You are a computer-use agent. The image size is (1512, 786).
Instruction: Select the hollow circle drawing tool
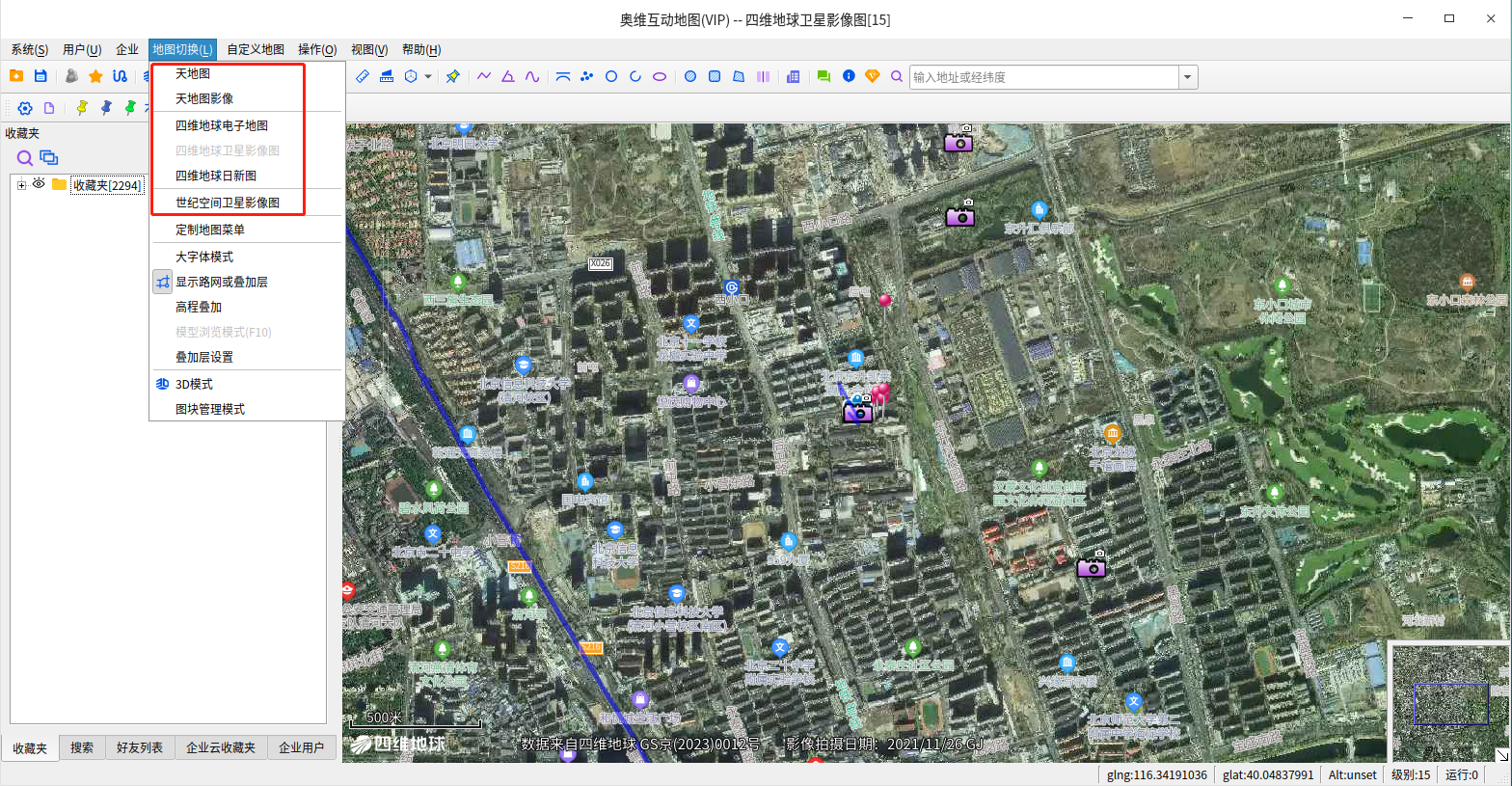tap(611, 76)
